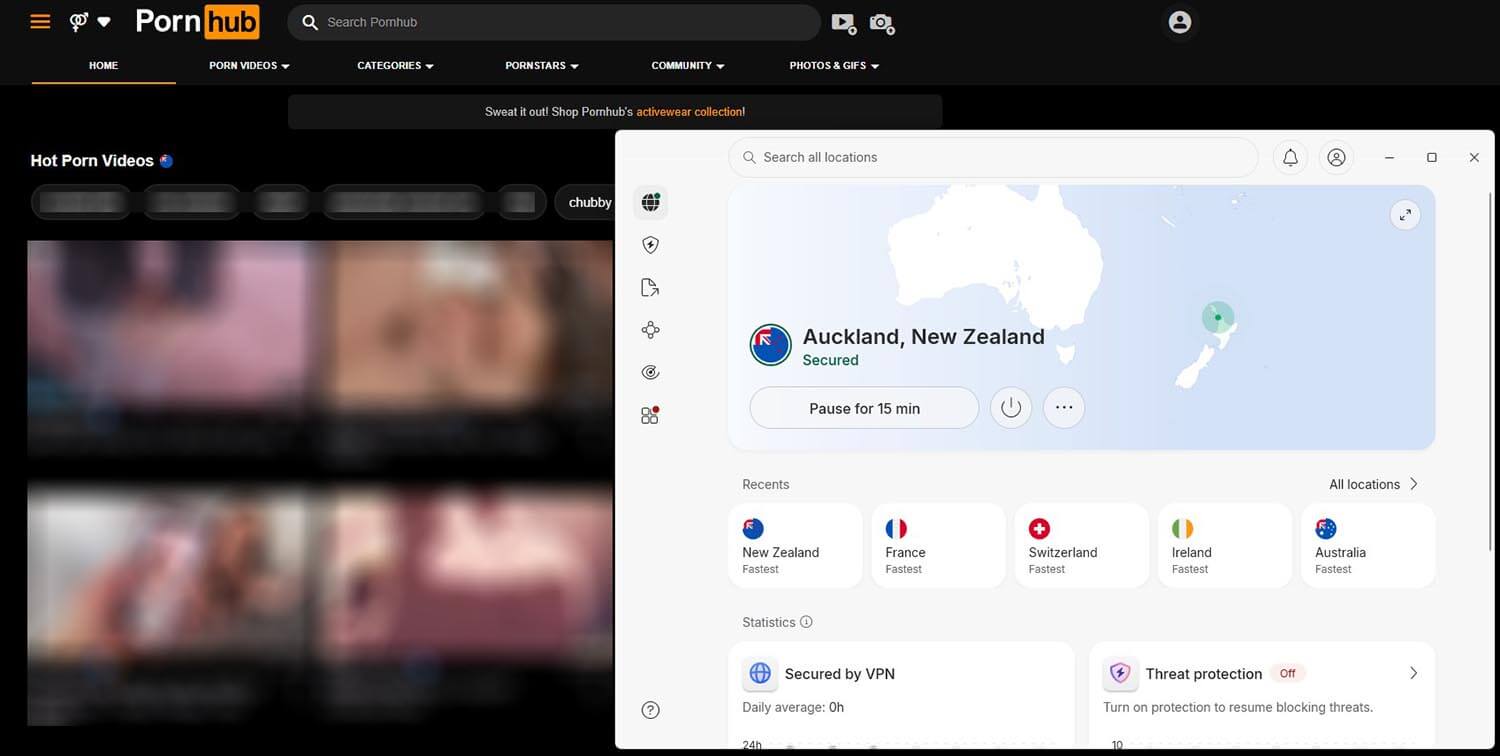Connect to Switzerland from Recents
The image size is (1500, 756).
click(1081, 545)
